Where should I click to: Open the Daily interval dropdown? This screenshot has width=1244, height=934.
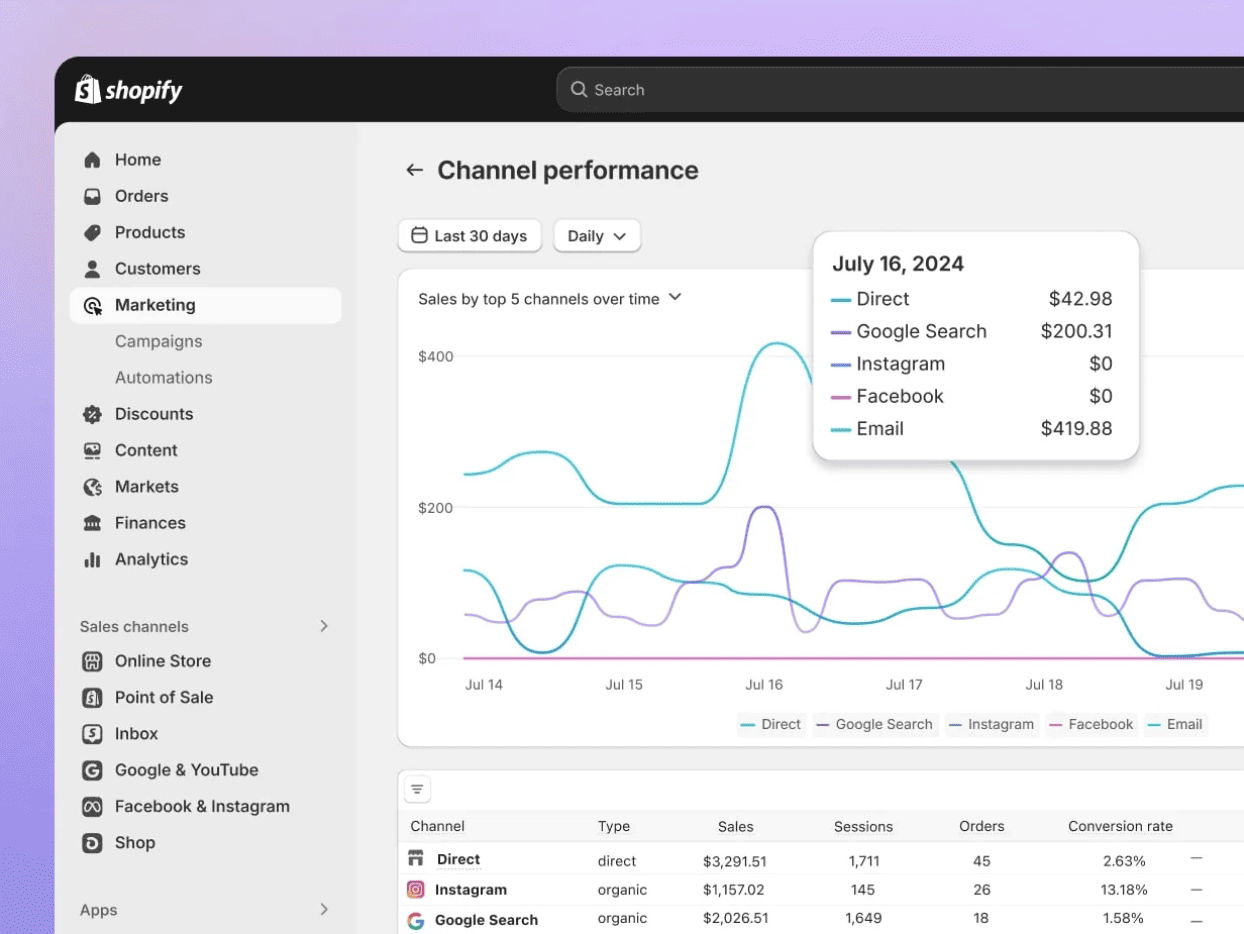(x=597, y=236)
